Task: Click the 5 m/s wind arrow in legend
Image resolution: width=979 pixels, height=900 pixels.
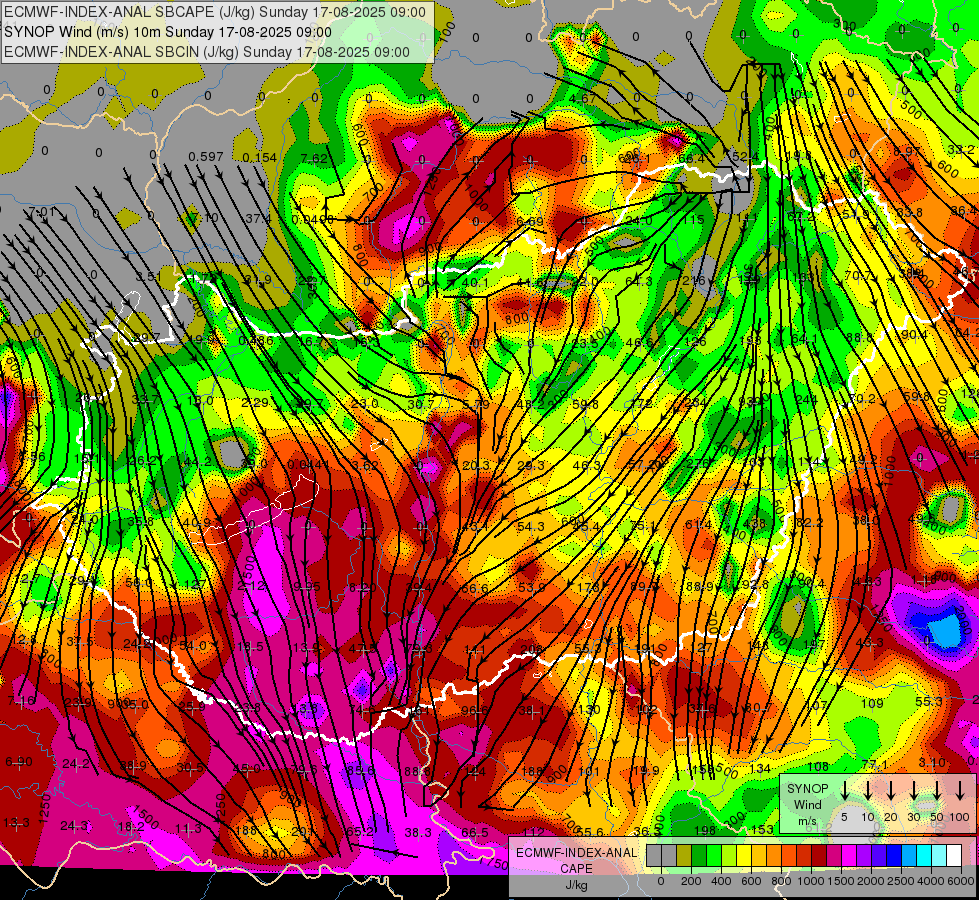Action: [x=844, y=791]
